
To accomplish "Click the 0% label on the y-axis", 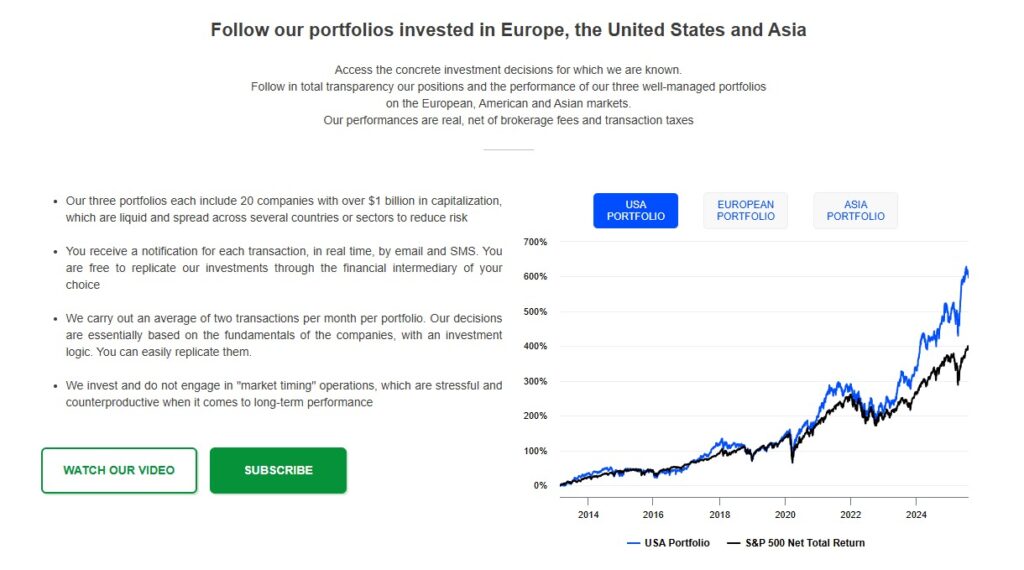I will tap(539, 486).
